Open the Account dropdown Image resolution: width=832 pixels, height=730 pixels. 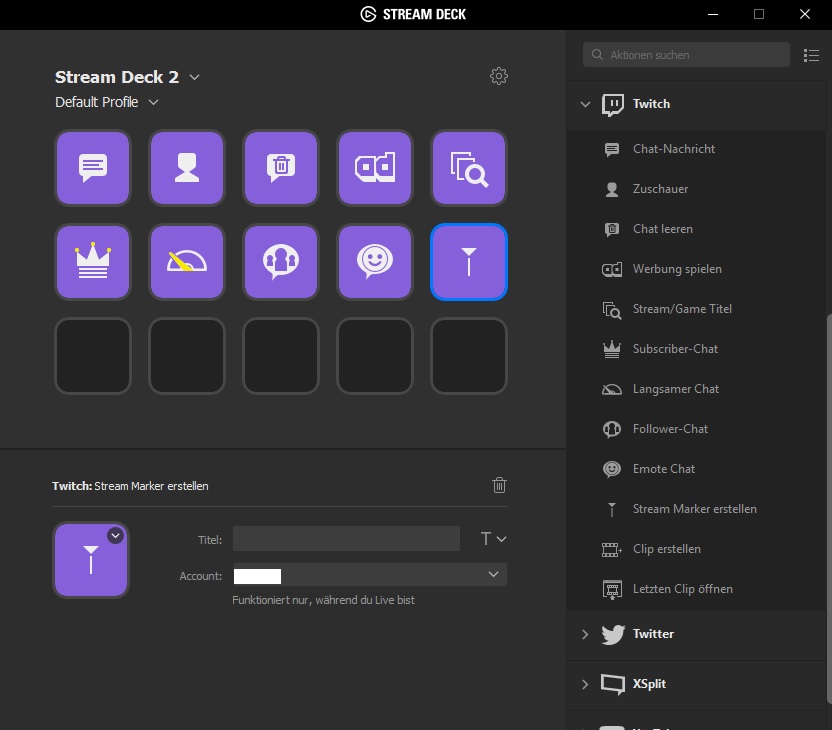(x=370, y=575)
